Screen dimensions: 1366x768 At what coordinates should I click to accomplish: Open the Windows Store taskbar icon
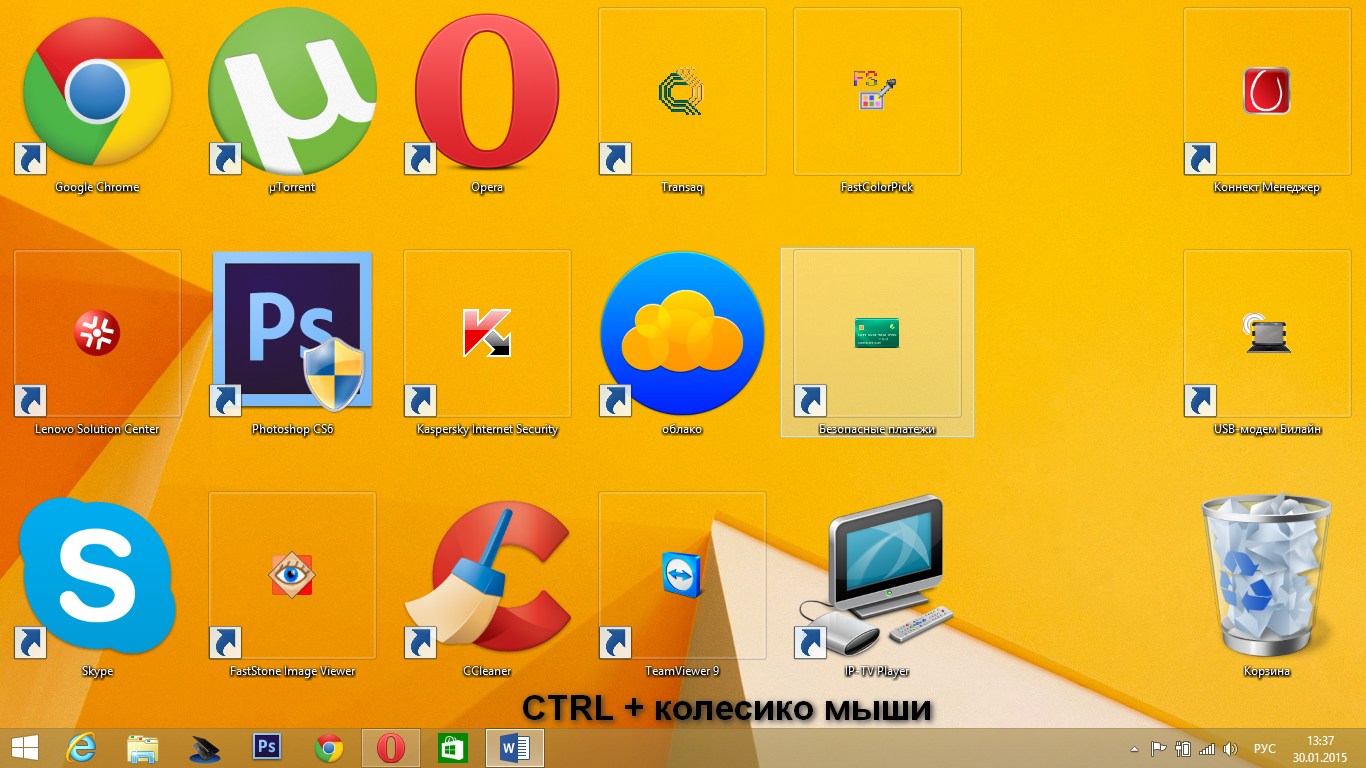point(453,748)
